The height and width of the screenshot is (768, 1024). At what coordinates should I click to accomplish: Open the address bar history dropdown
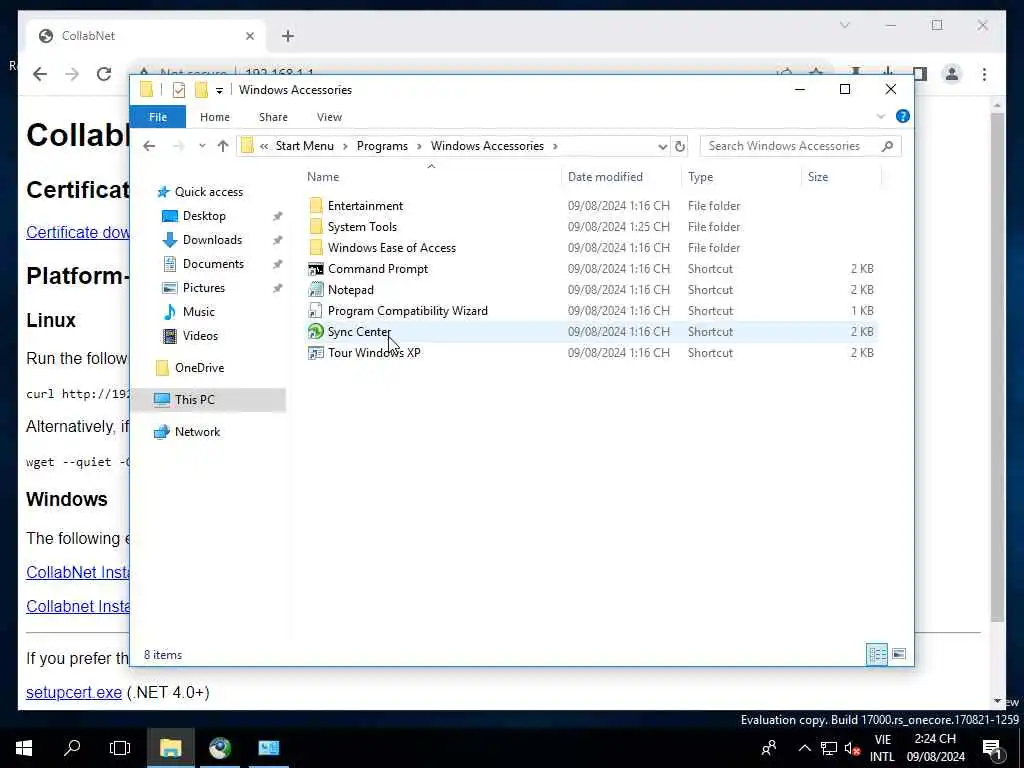(x=662, y=146)
